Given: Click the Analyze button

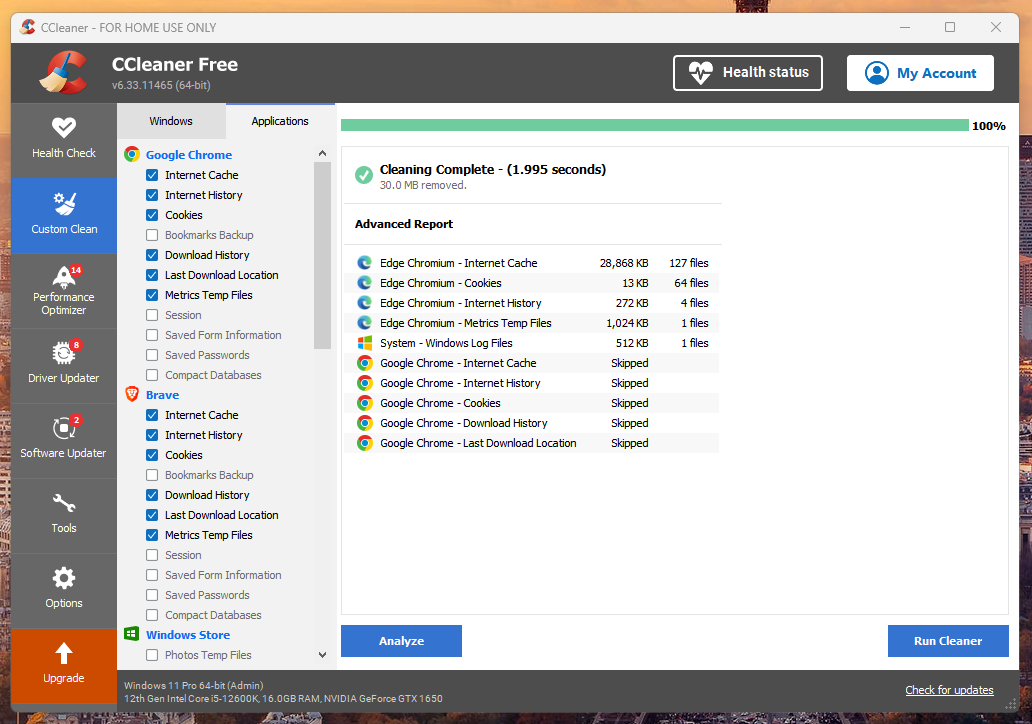Looking at the screenshot, I should coord(401,641).
